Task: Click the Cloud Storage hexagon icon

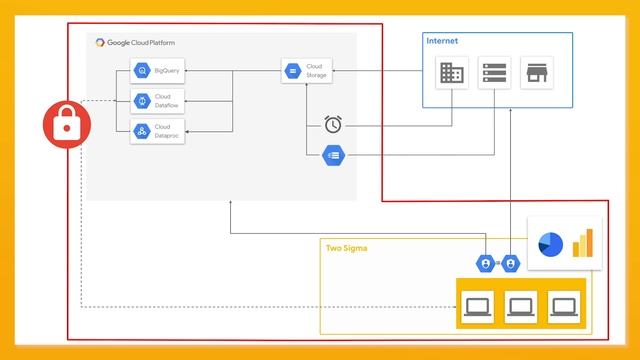Action: [x=293, y=71]
